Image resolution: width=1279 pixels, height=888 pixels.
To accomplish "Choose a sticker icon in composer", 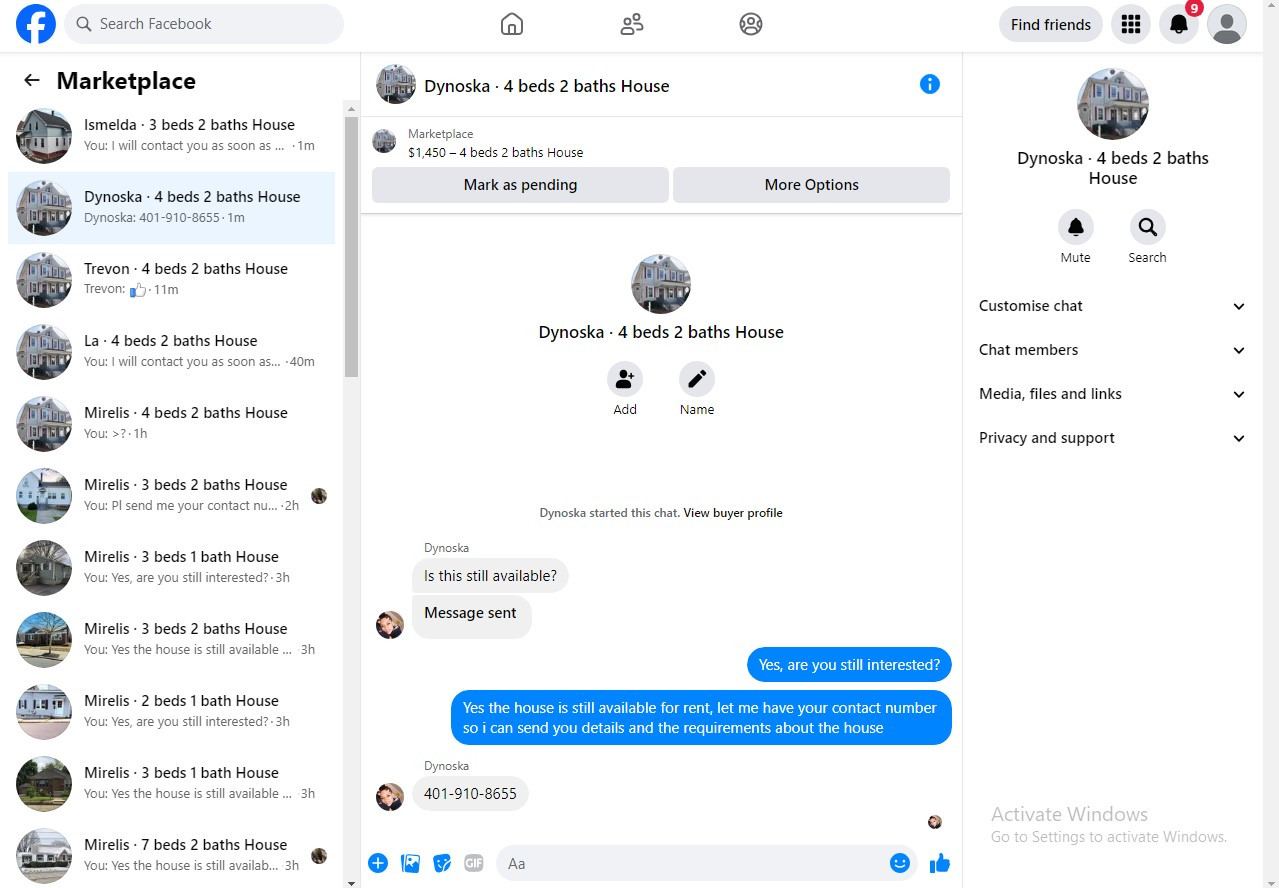I will click(x=442, y=863).
